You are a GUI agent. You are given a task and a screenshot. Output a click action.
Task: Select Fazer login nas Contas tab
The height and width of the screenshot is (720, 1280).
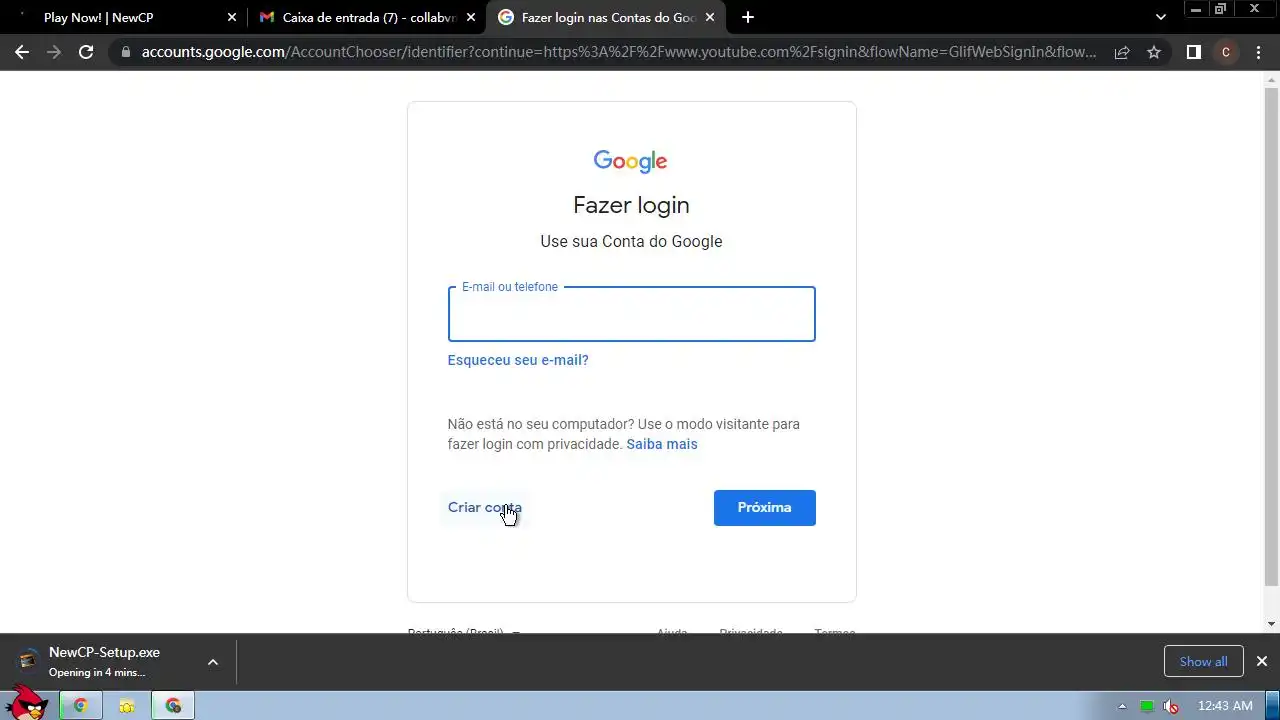coord(608,17)
